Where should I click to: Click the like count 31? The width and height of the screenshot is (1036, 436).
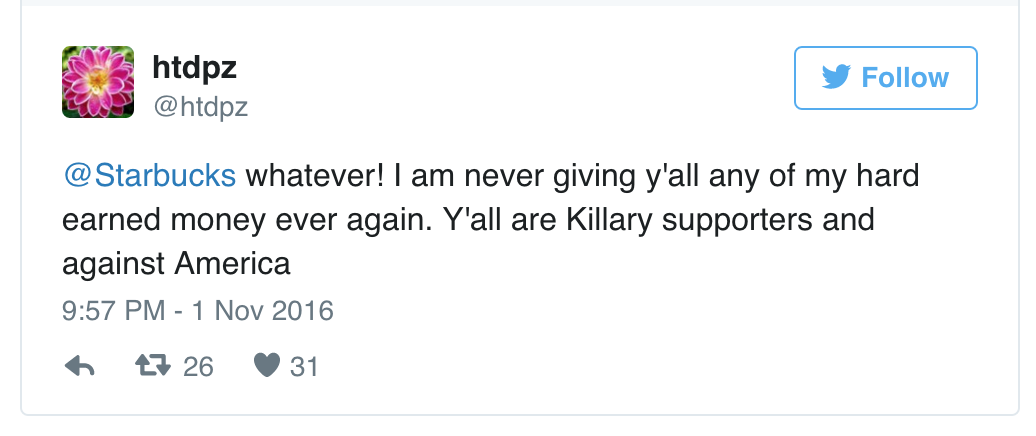click(304, 367)
